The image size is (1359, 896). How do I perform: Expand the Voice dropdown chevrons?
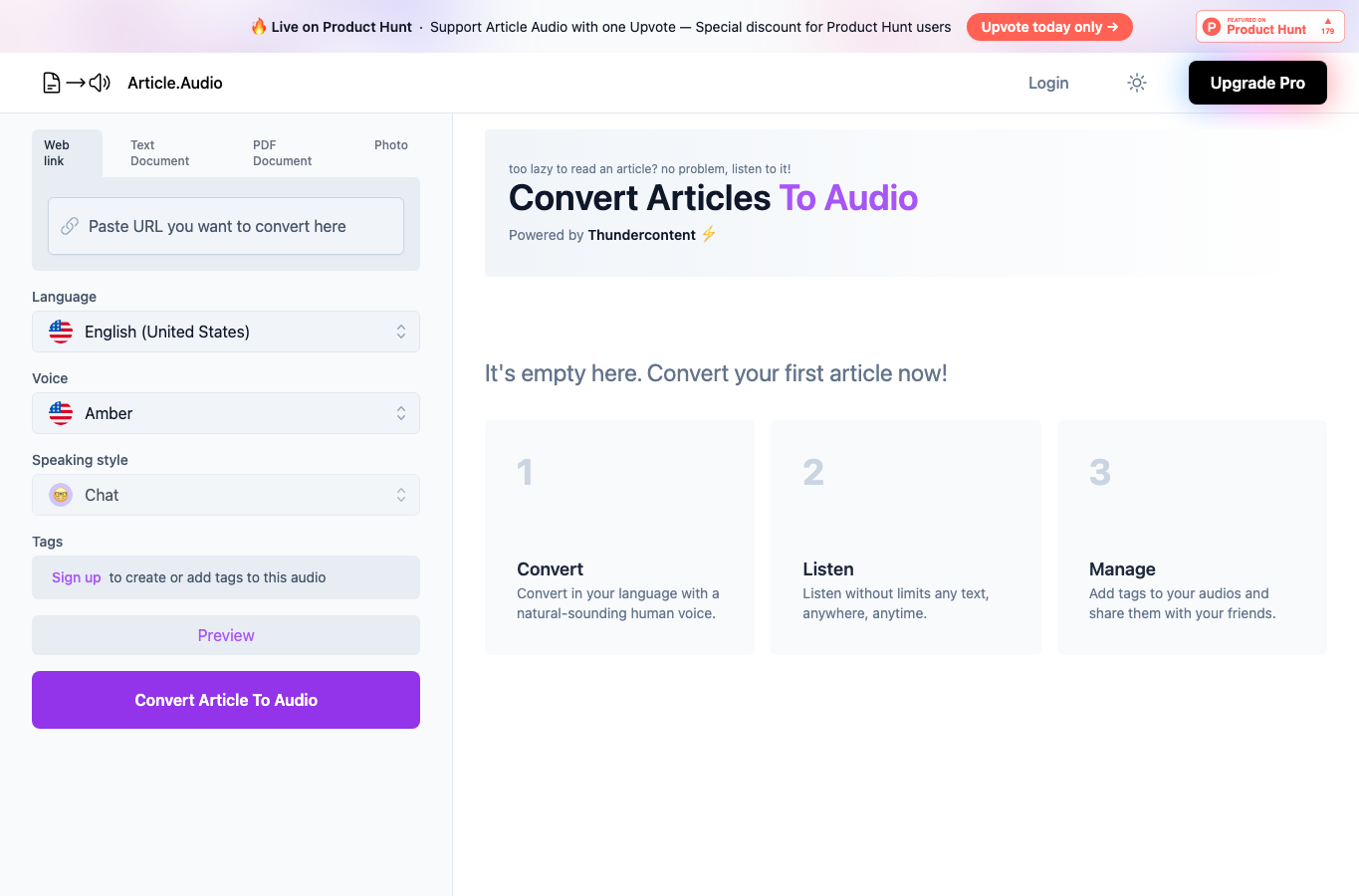point(401,413)
